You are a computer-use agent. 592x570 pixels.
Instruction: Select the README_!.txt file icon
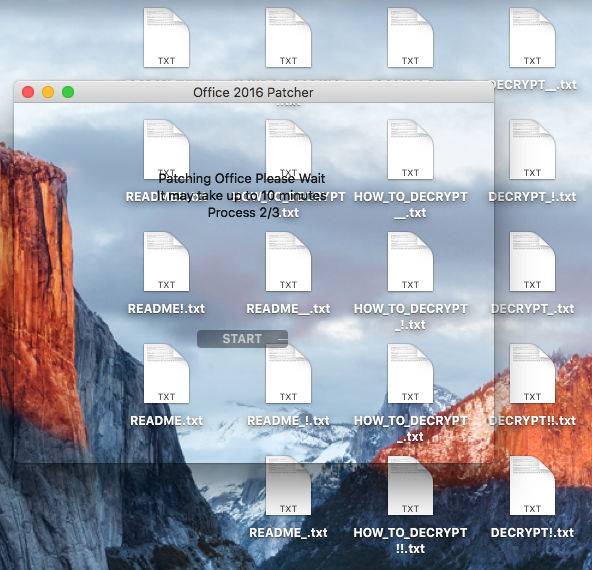pyautogui.click(x=288, y=374)
